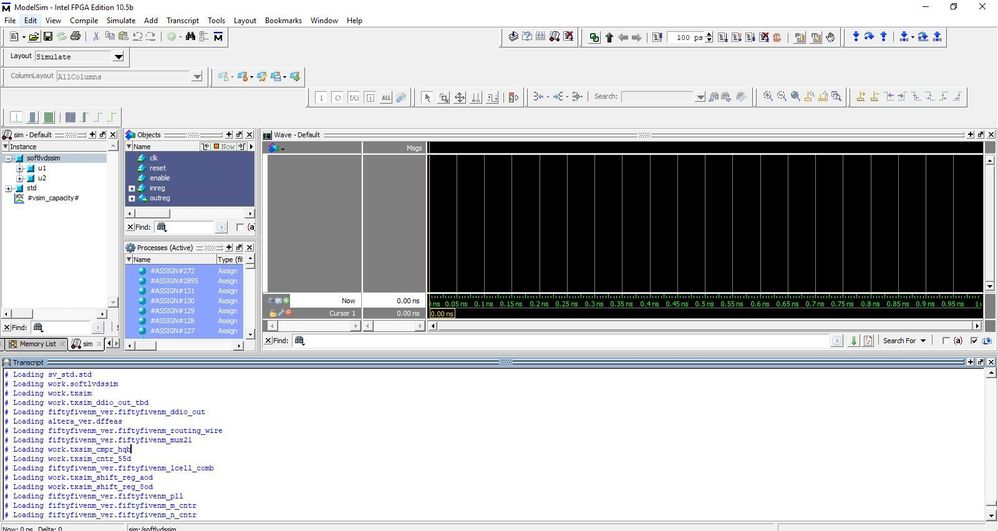This screenshot has width=998, height=531.
Task: Click the first zoom magnifier icon
Action: point(768,97)
